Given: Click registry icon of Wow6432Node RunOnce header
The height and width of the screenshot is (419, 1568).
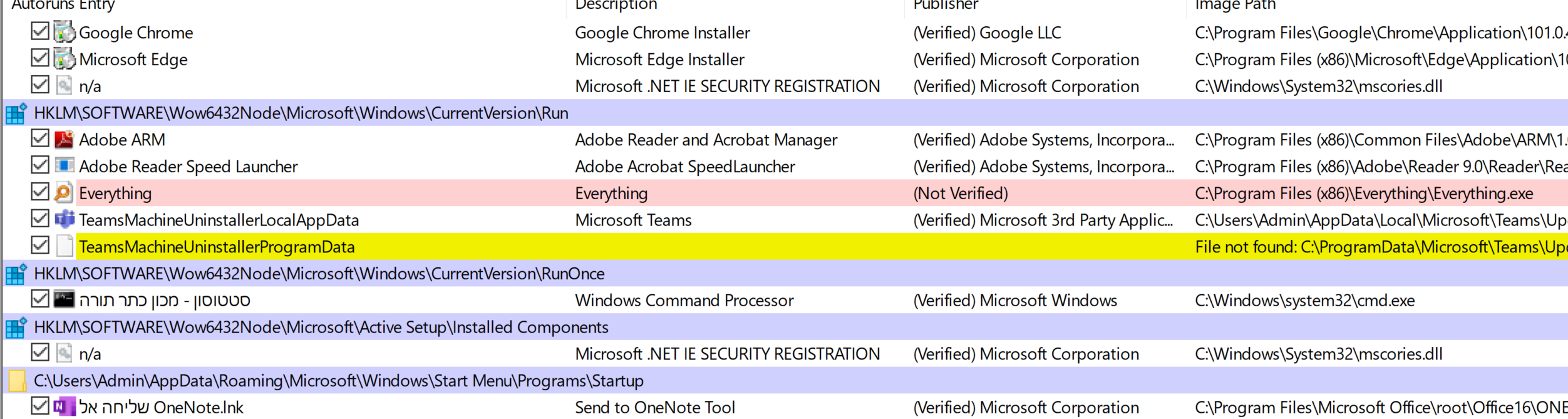Looking at the screenshot, I should click(16, 274).
